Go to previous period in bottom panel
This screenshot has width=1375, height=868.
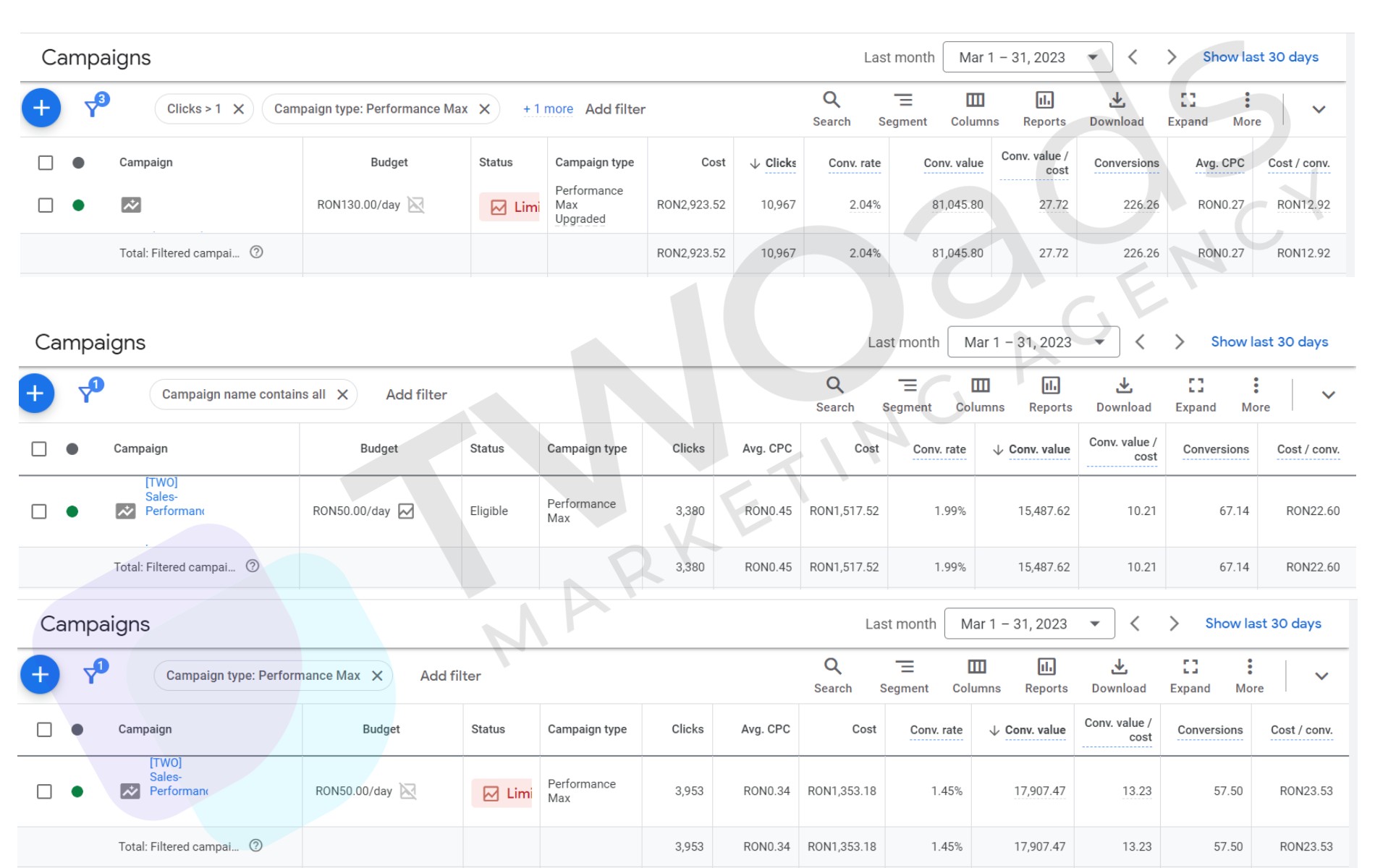click(1135, 624)
